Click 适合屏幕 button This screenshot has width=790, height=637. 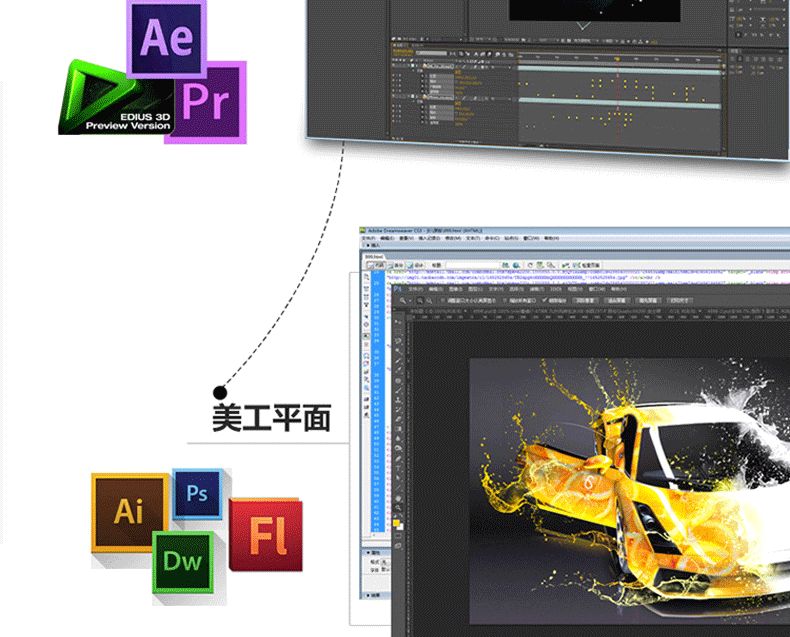(x=617, y=300)
